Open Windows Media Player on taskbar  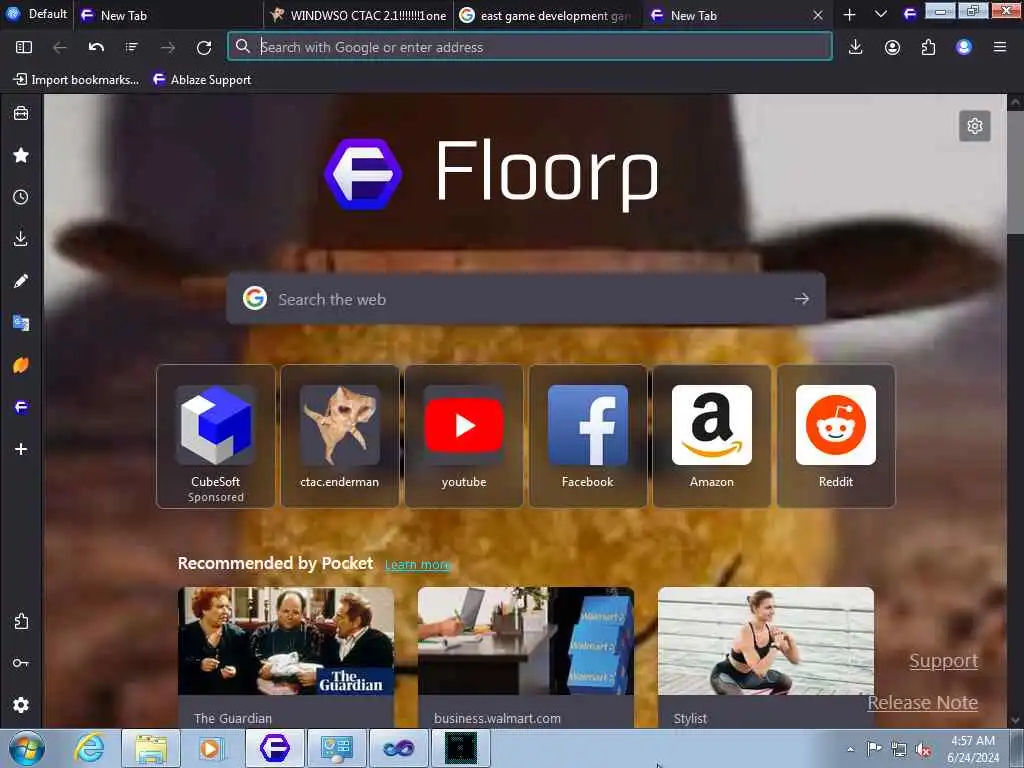point(212,748)
